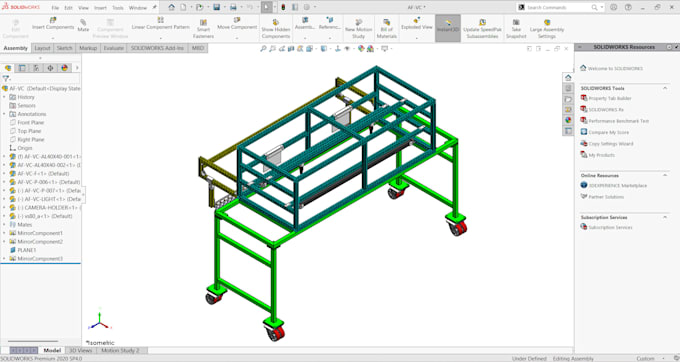Click the Help question mark icon

pos(628,7)
